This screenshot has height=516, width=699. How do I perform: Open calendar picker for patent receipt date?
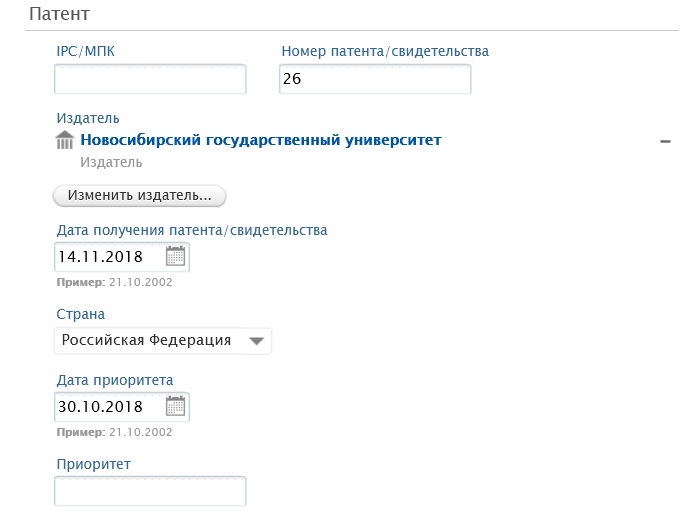[175, 256]
